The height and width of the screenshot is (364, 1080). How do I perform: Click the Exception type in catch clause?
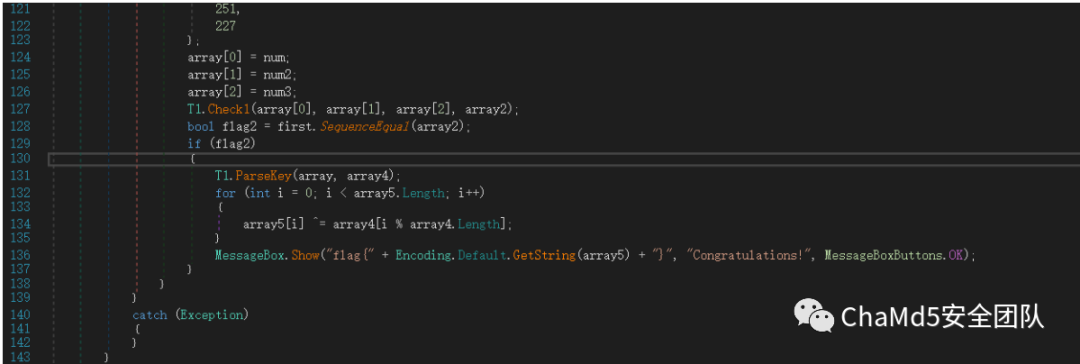(211, 315)
